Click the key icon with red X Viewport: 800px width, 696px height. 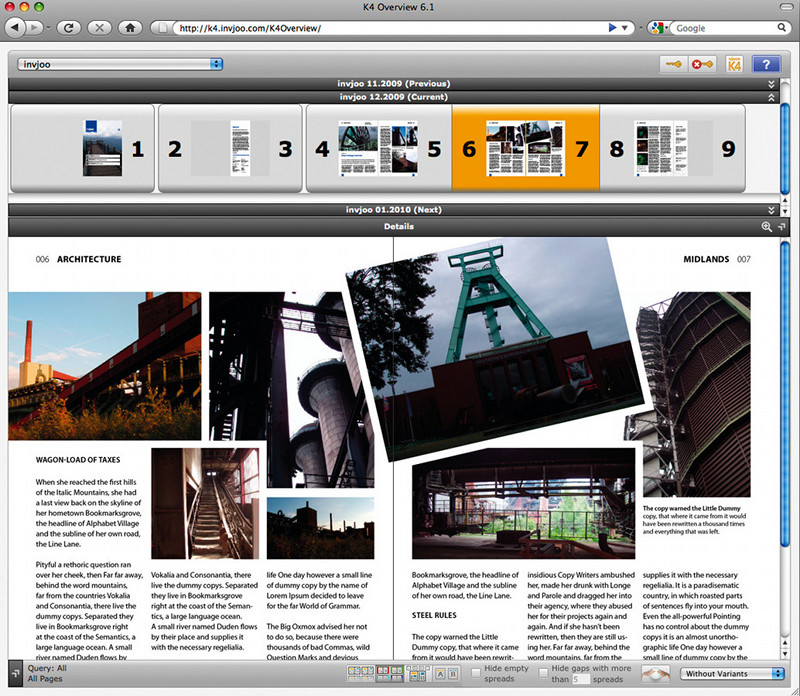(702, 65)
